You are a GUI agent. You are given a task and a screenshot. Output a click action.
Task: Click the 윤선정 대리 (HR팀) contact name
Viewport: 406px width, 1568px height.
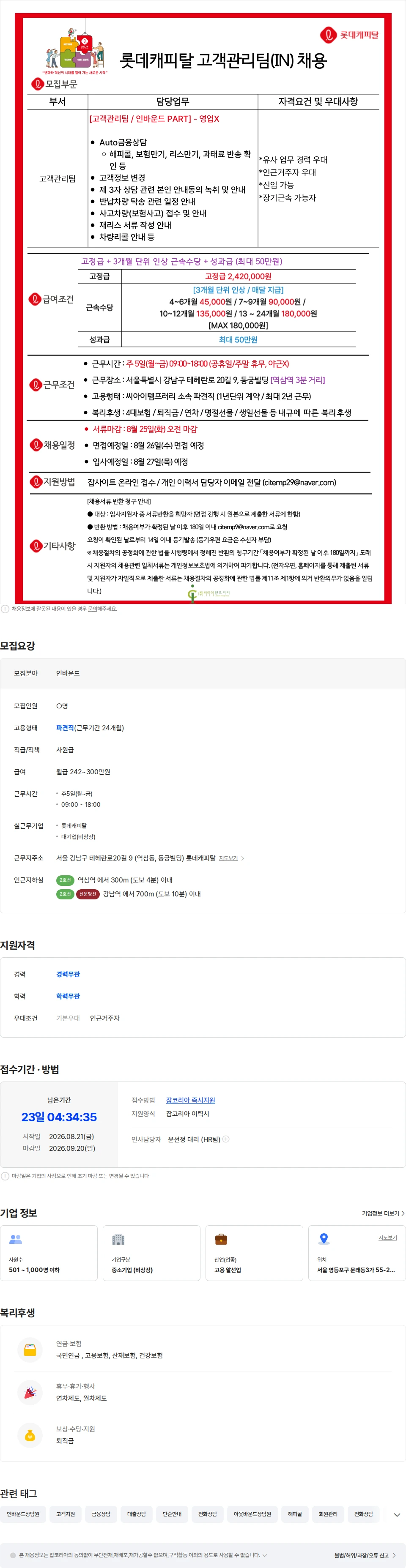[194, 1139]
